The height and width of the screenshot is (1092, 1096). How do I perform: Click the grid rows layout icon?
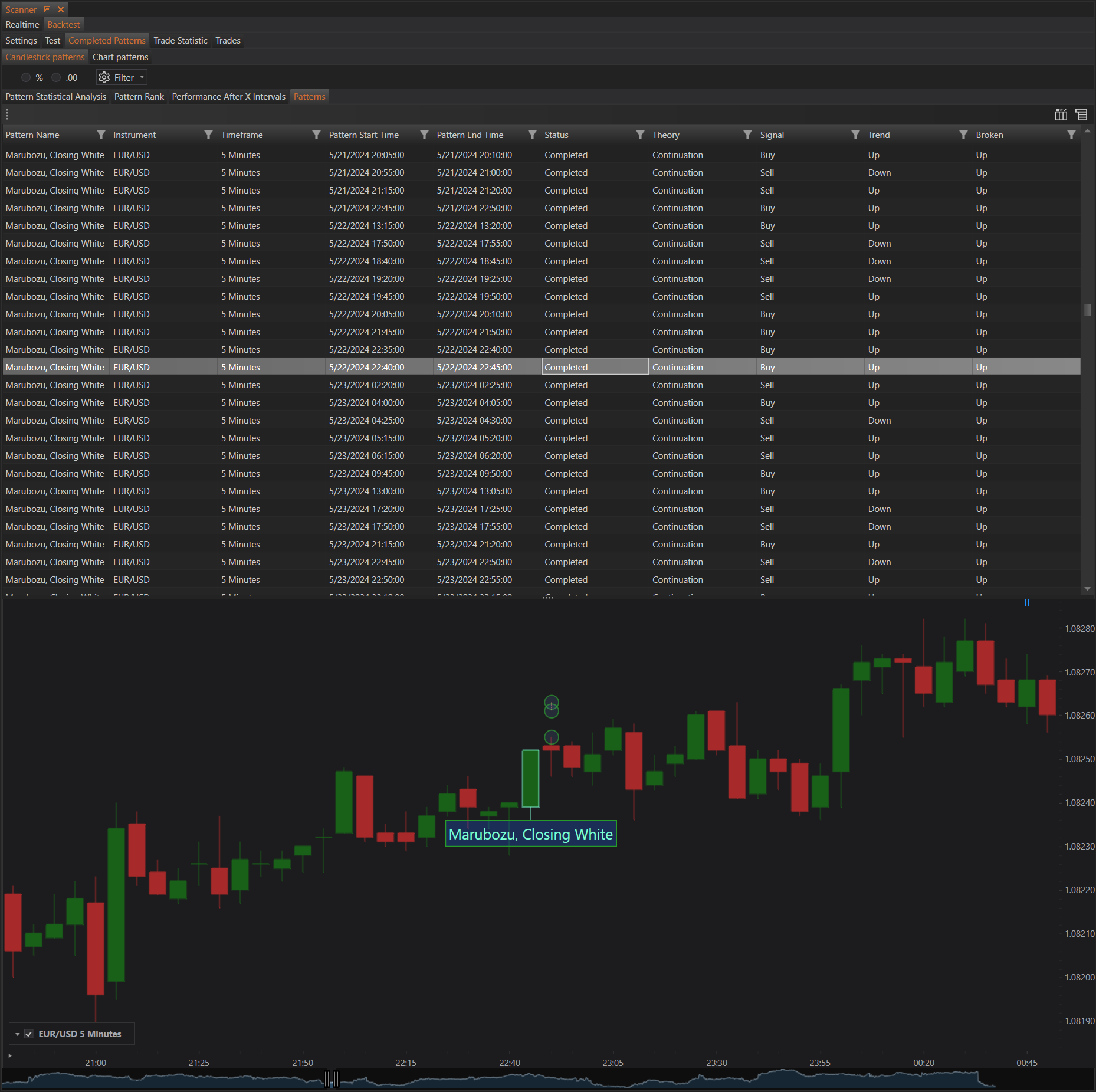click(x=1081, y=114)
